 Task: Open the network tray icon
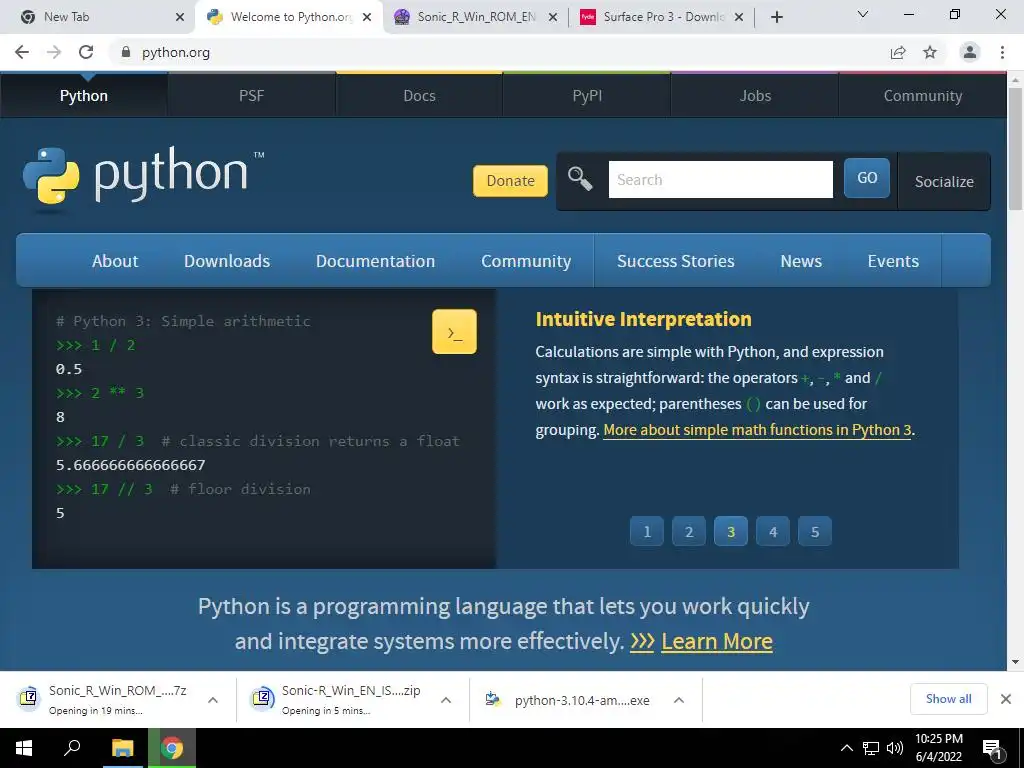pos(871,748)
